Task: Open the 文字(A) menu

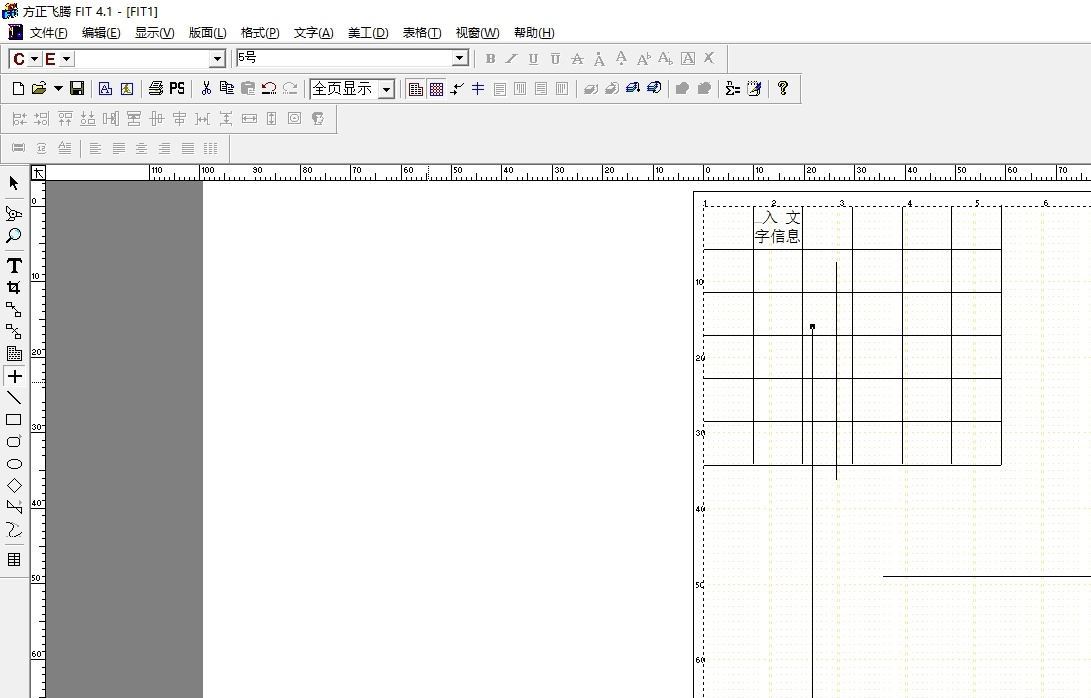Action: point(314,33)
